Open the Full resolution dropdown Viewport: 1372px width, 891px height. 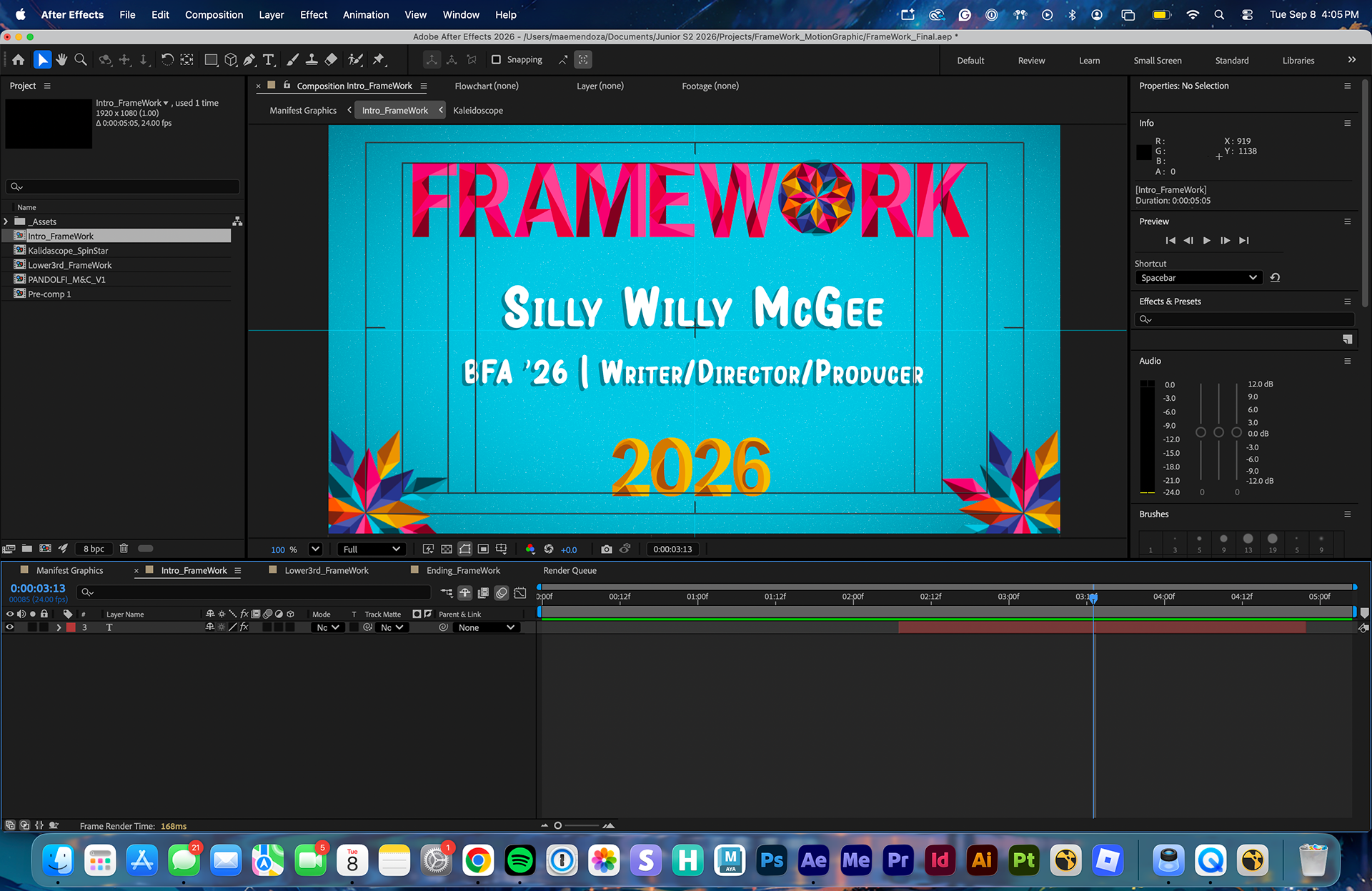[x=372, y=549]
